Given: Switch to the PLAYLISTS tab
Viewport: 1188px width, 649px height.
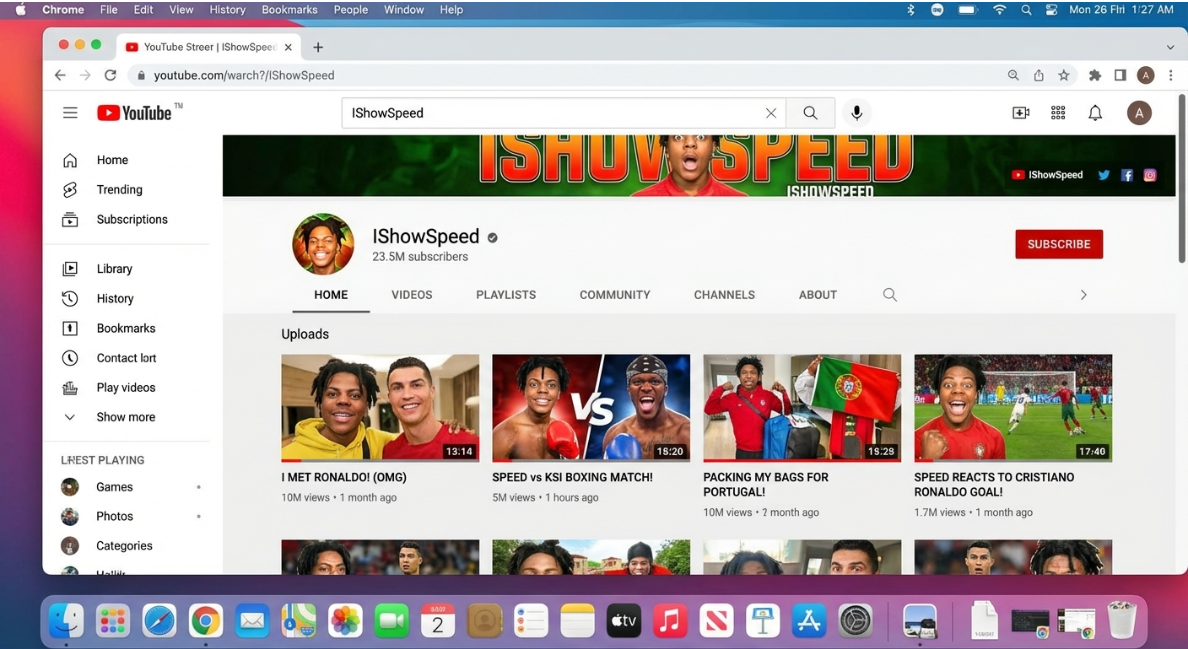Looking at the screenshot, I should click(x=505, y=295).
